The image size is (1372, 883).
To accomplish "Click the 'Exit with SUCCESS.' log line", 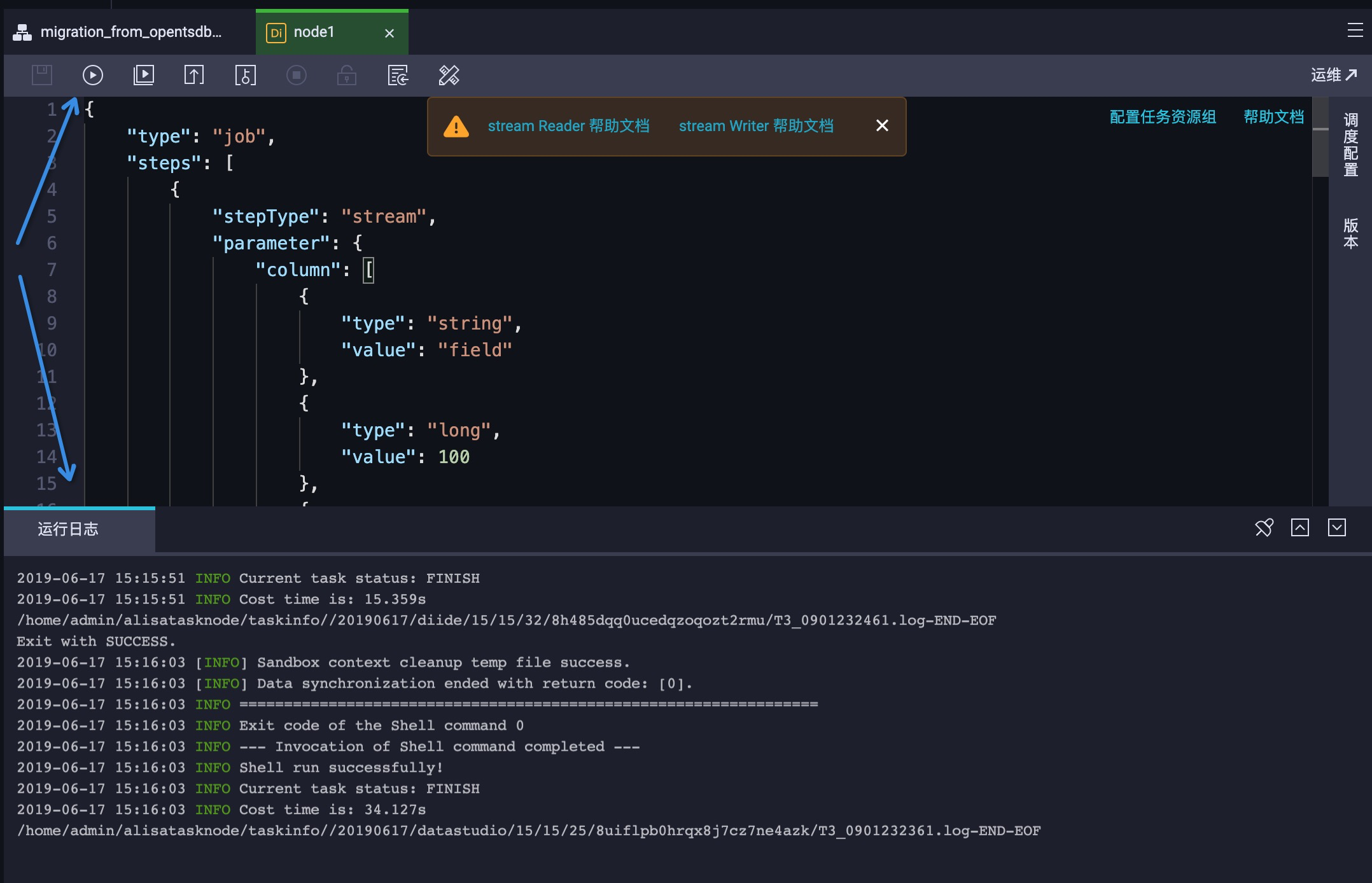I will [96, 641].
